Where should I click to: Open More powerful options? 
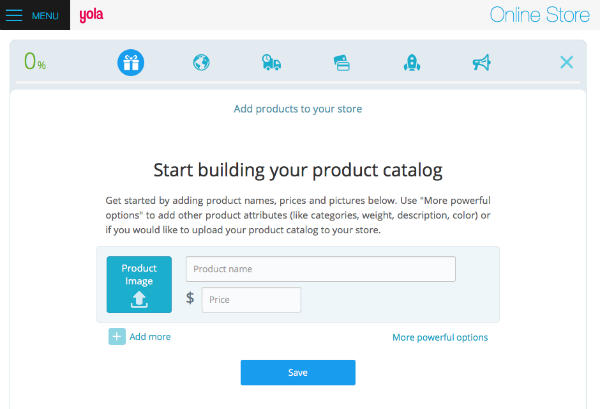tap(440, 338)
